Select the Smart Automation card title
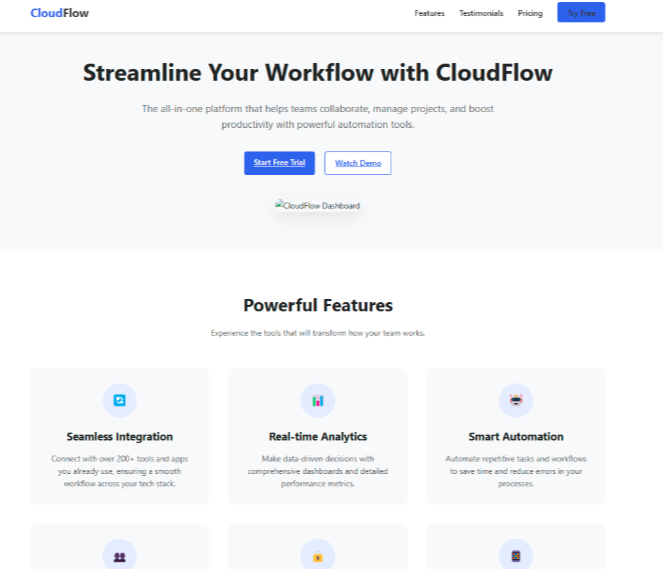Viewport: 663px width, 569px height. pyautogui.click(x=516, y=437)
